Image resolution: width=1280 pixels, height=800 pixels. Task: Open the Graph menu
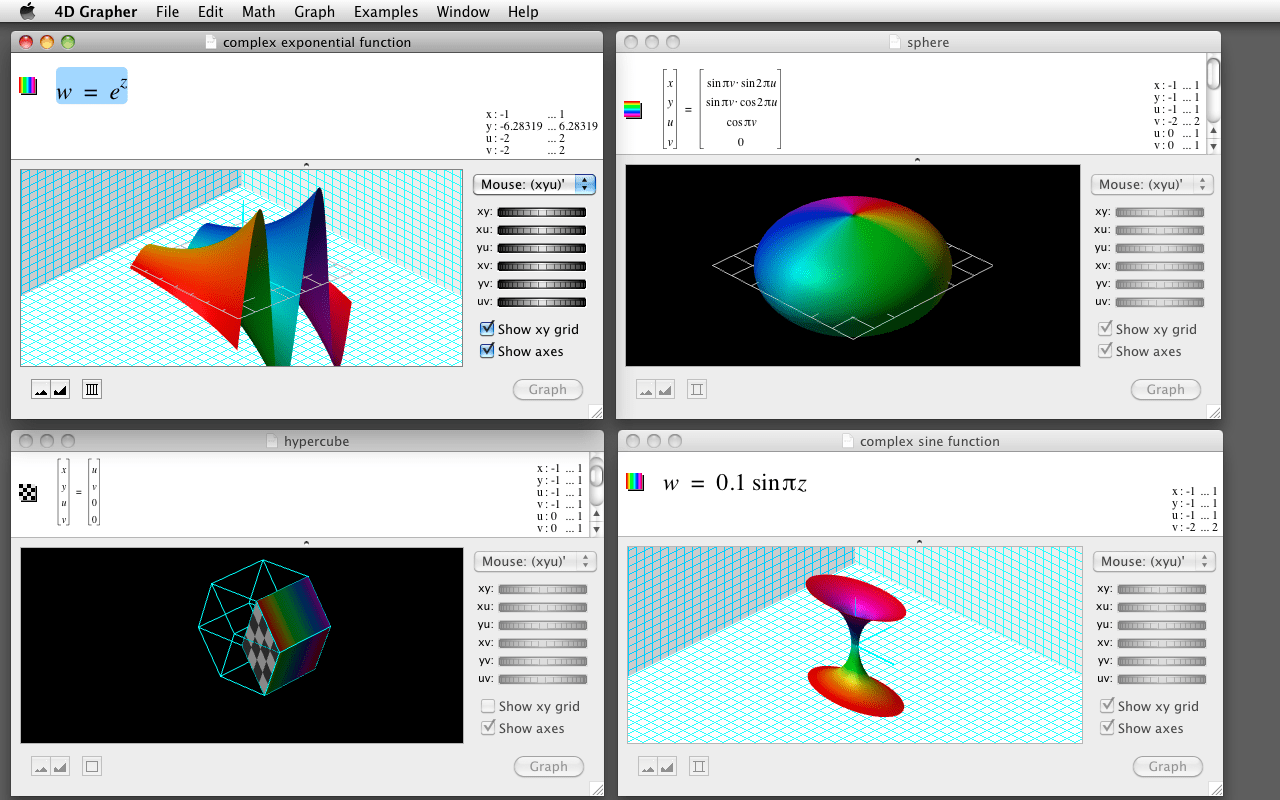(315, 12)
